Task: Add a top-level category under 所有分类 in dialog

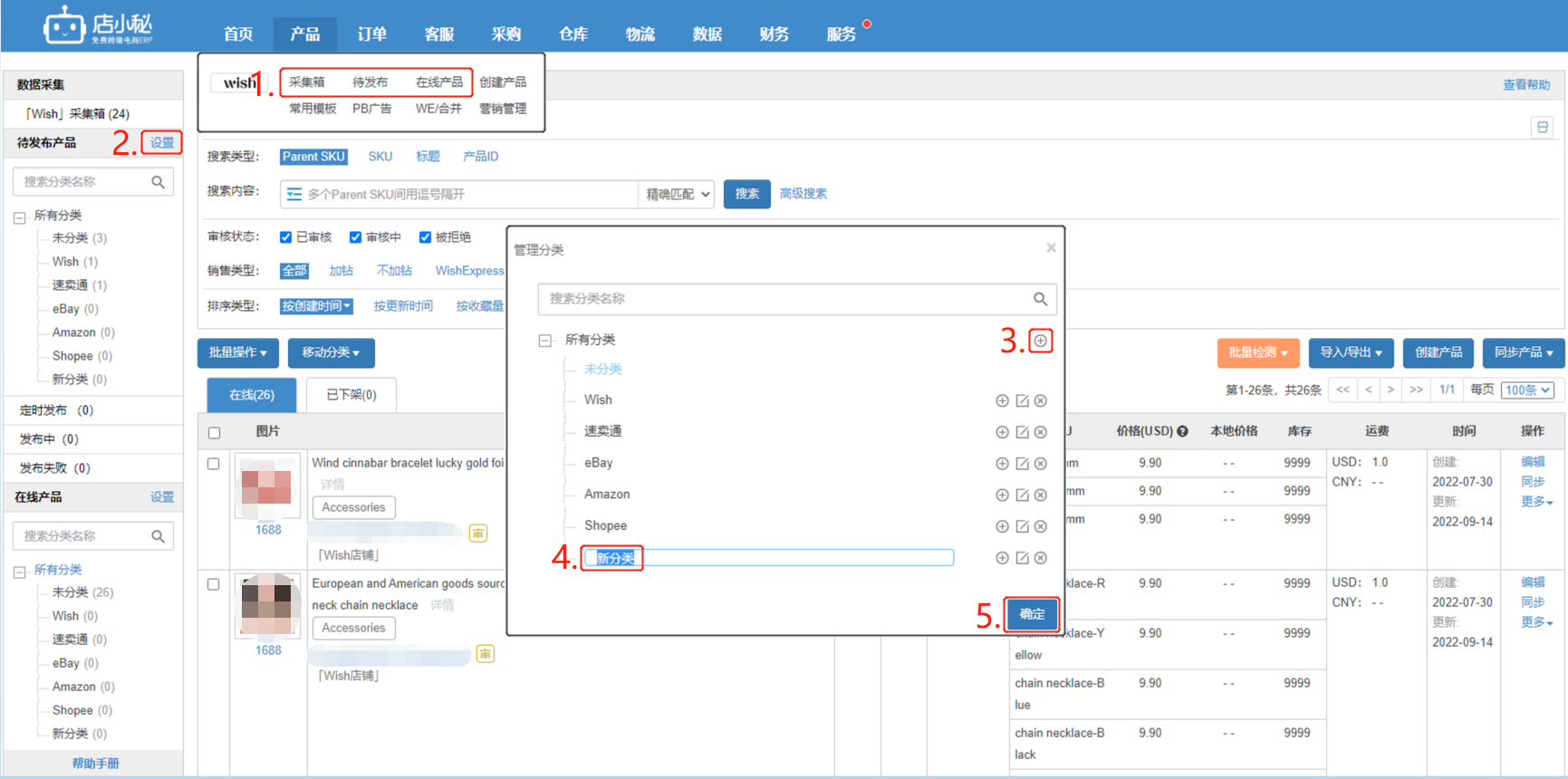Action: tap(1041, 341)
